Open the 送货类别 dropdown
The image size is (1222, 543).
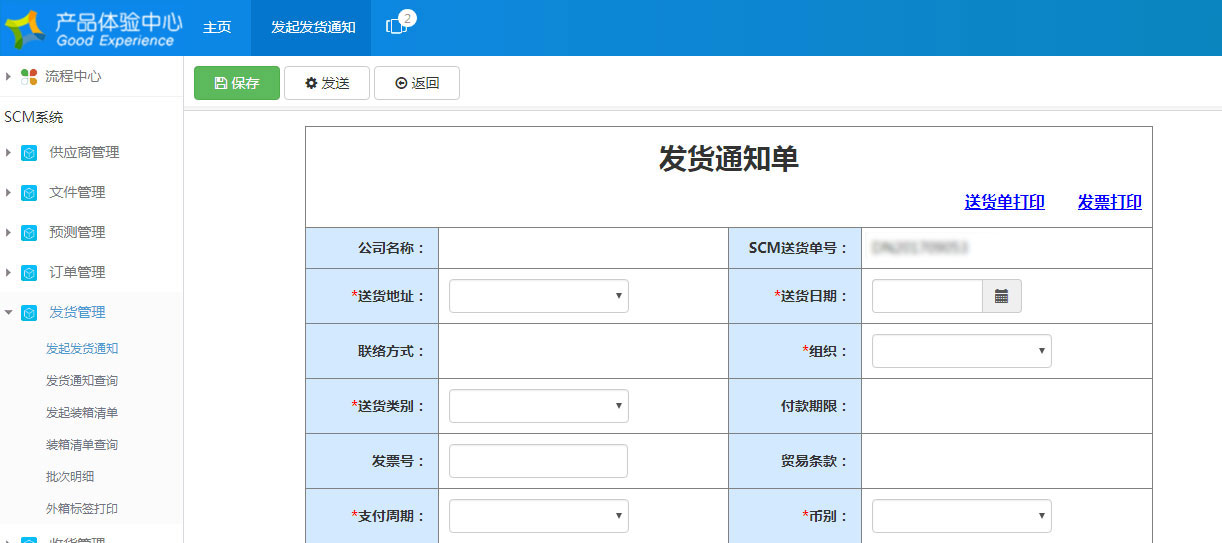click(539, 406)
